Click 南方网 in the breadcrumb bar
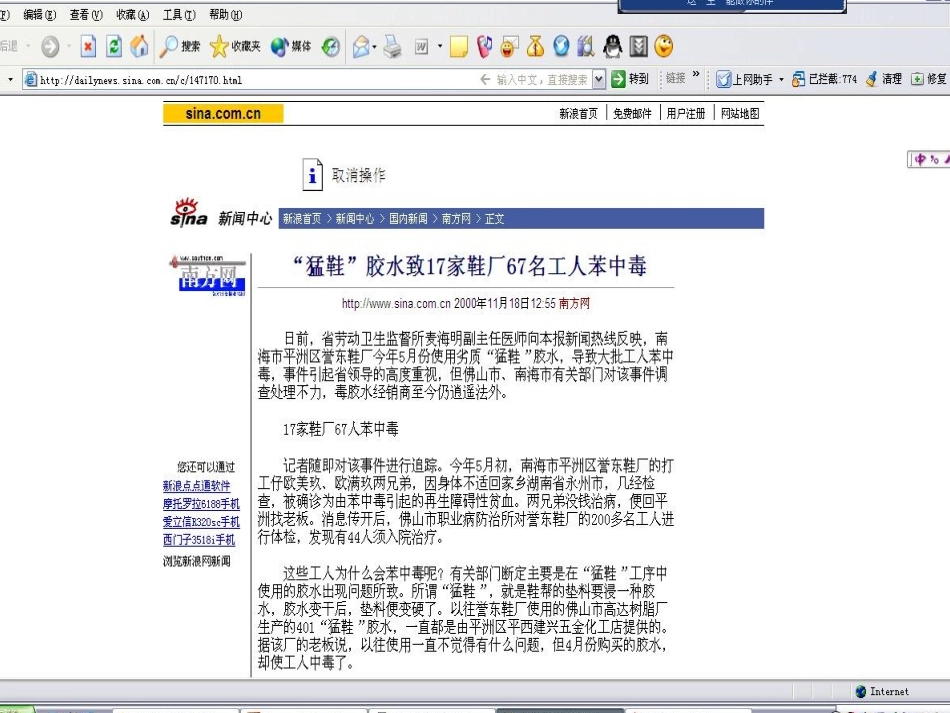950x713 pixels. click(x=456, y=219)
